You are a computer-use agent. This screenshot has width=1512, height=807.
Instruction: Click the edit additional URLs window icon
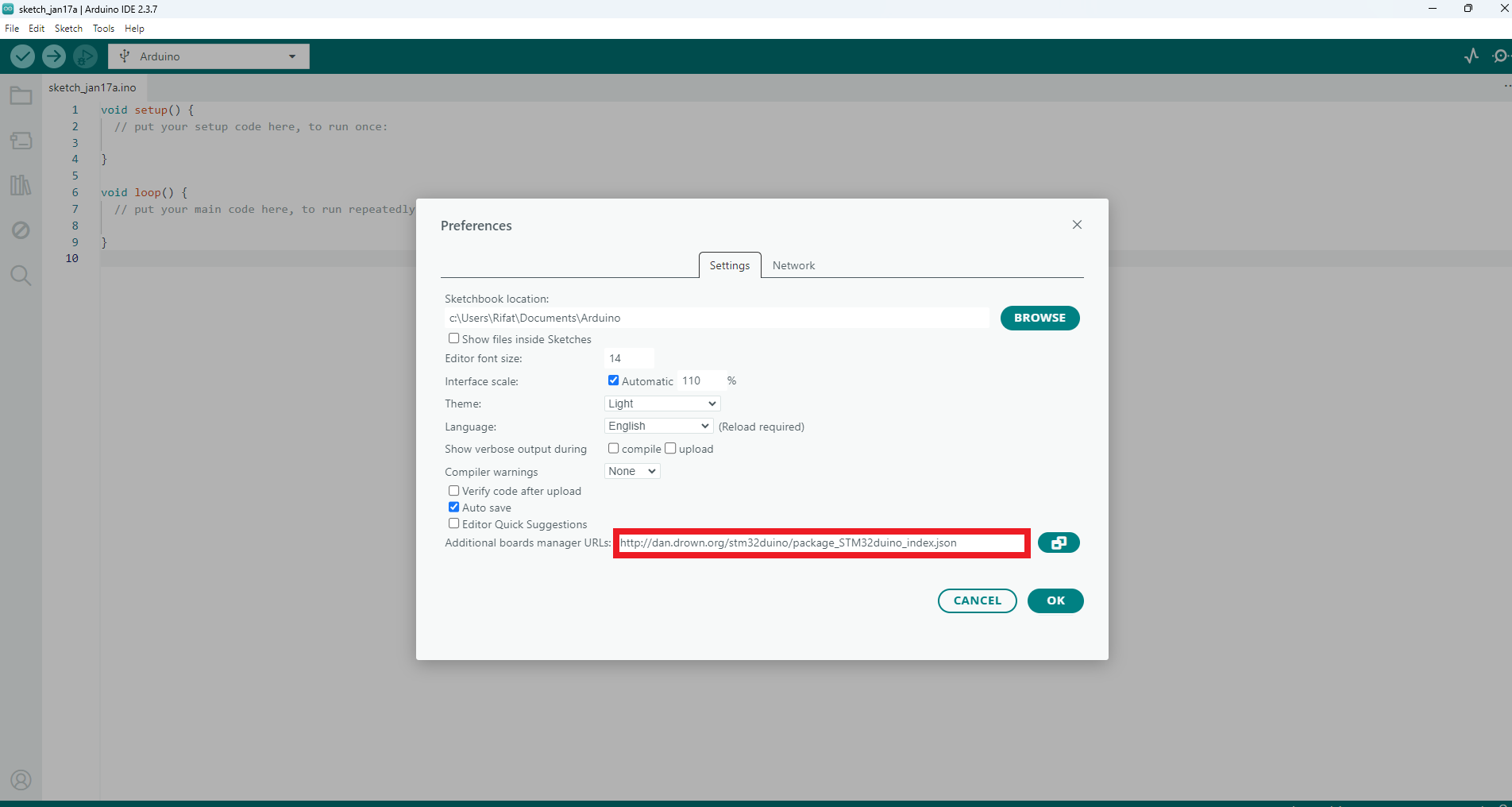coord(1059,543)
